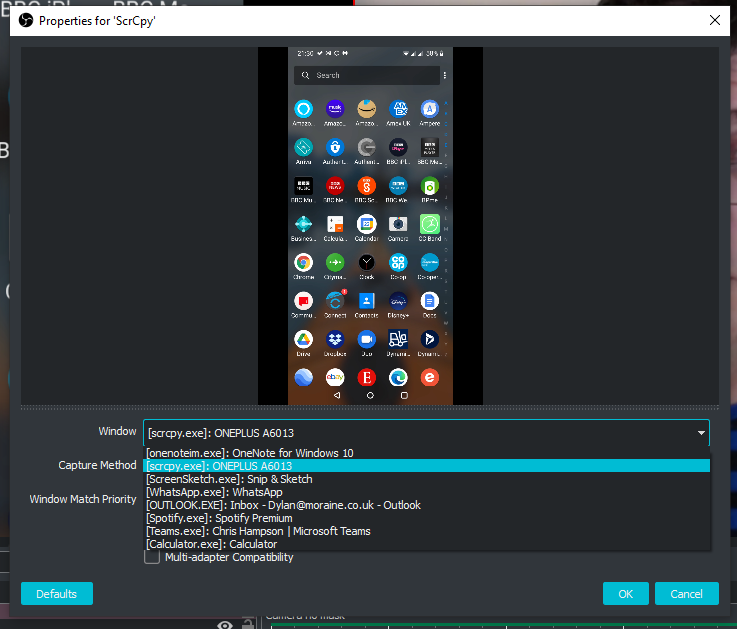Tap the blue Co-op app icon
Screen dimensions: 737x629
(398, 263)
